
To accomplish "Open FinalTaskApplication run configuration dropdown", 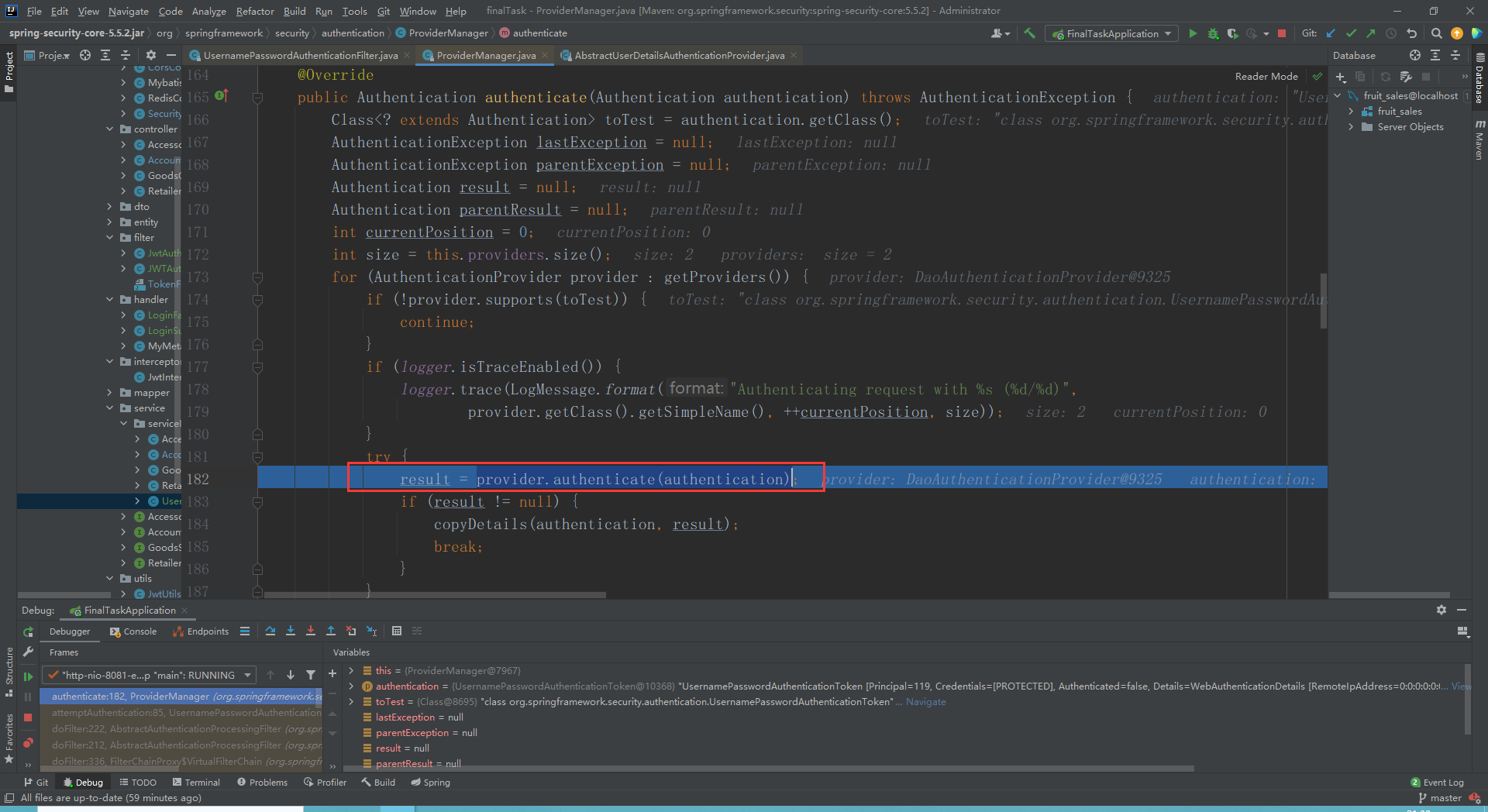I will point(1111,33).
